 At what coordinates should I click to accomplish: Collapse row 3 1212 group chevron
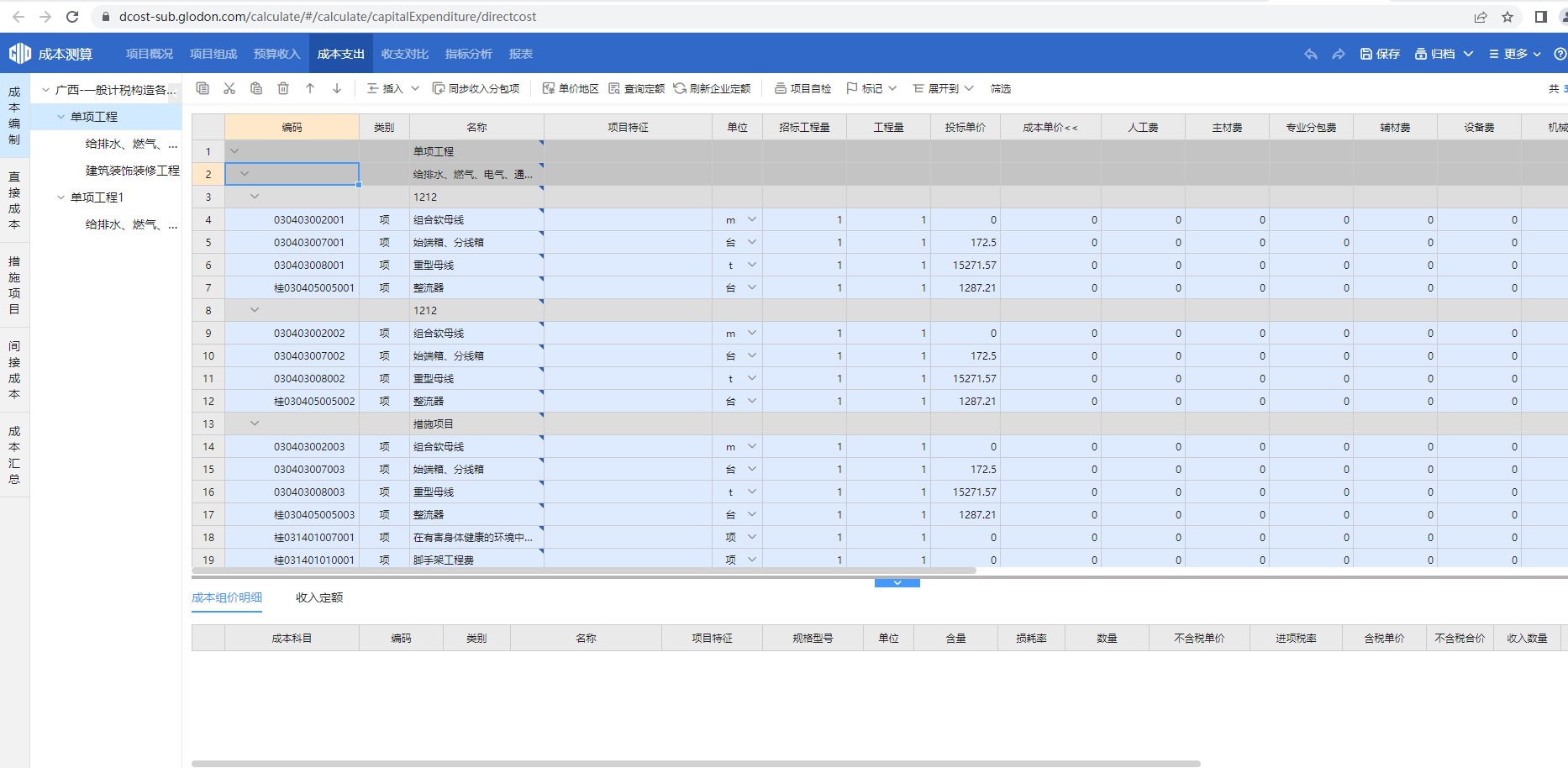(255, 197)
